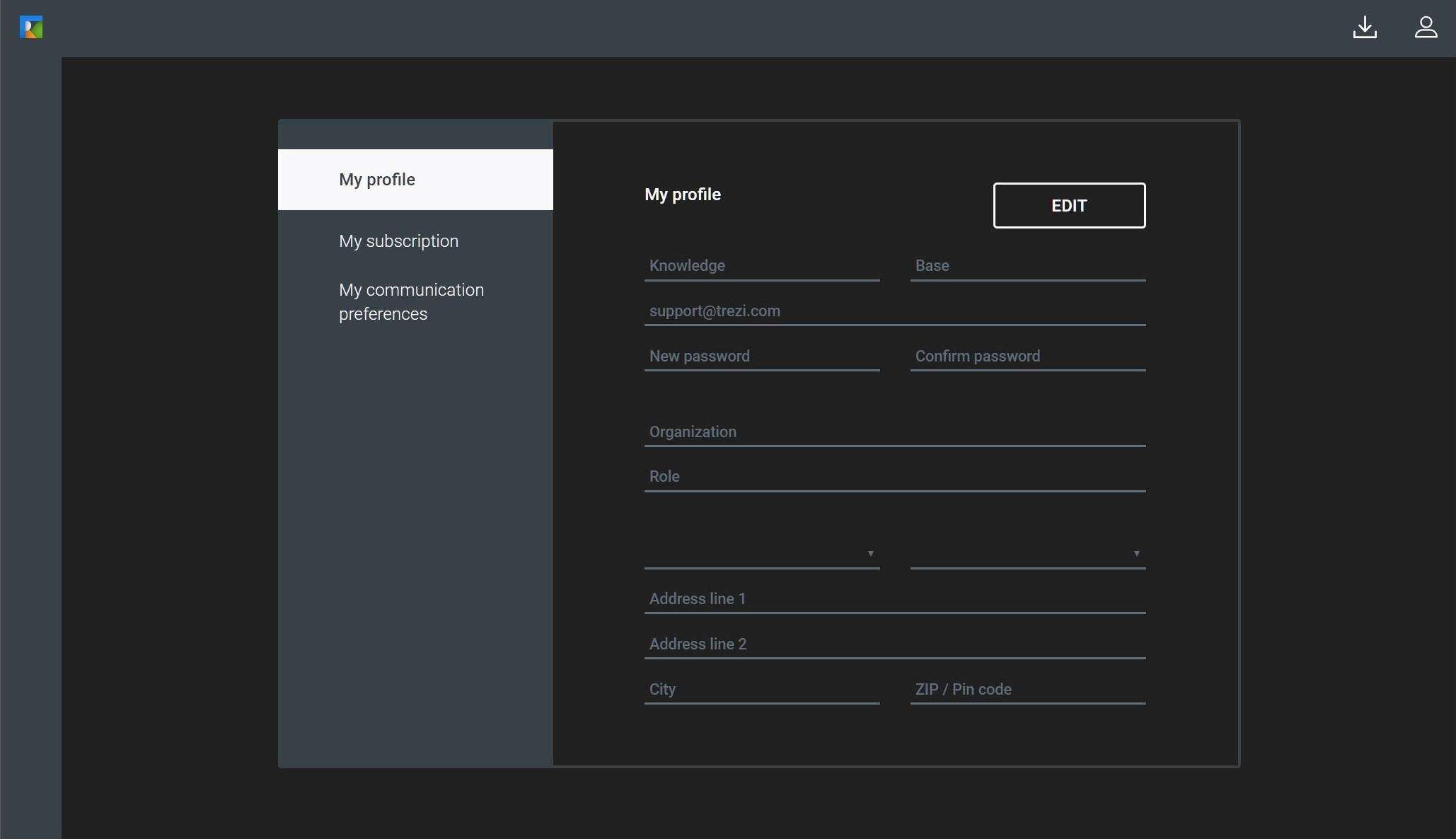Viewport: 1456px width, 839px height.
Task: Click the Knowledge first name field
Action: 761,266
